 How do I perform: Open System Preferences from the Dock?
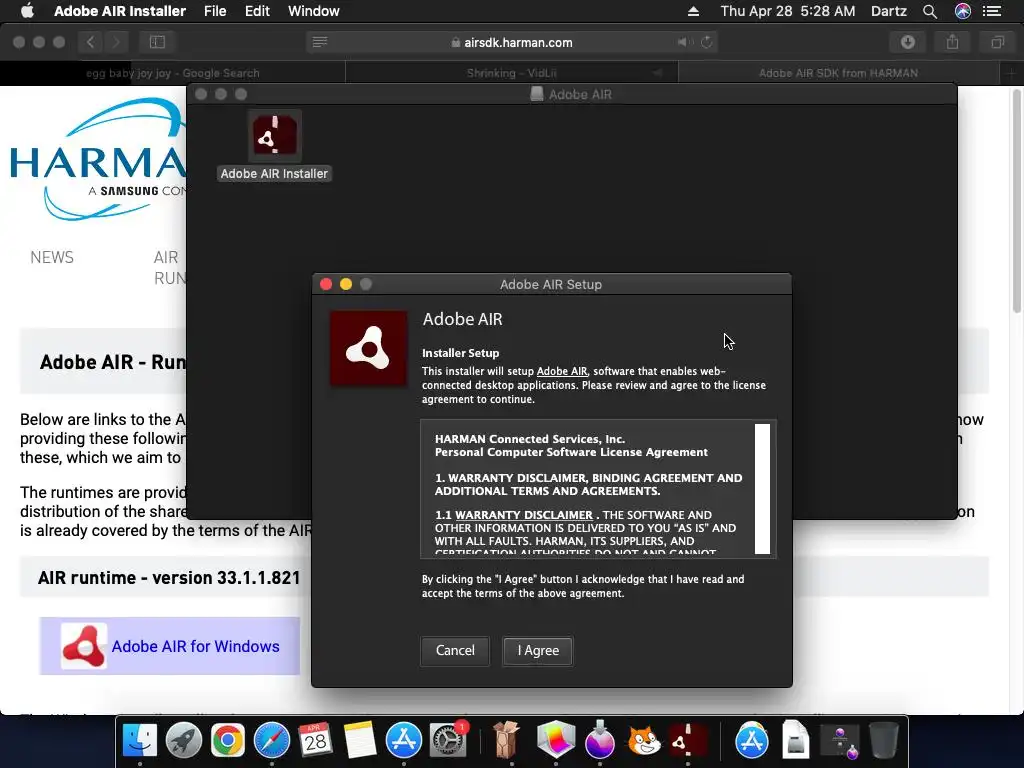coord(448,740)
